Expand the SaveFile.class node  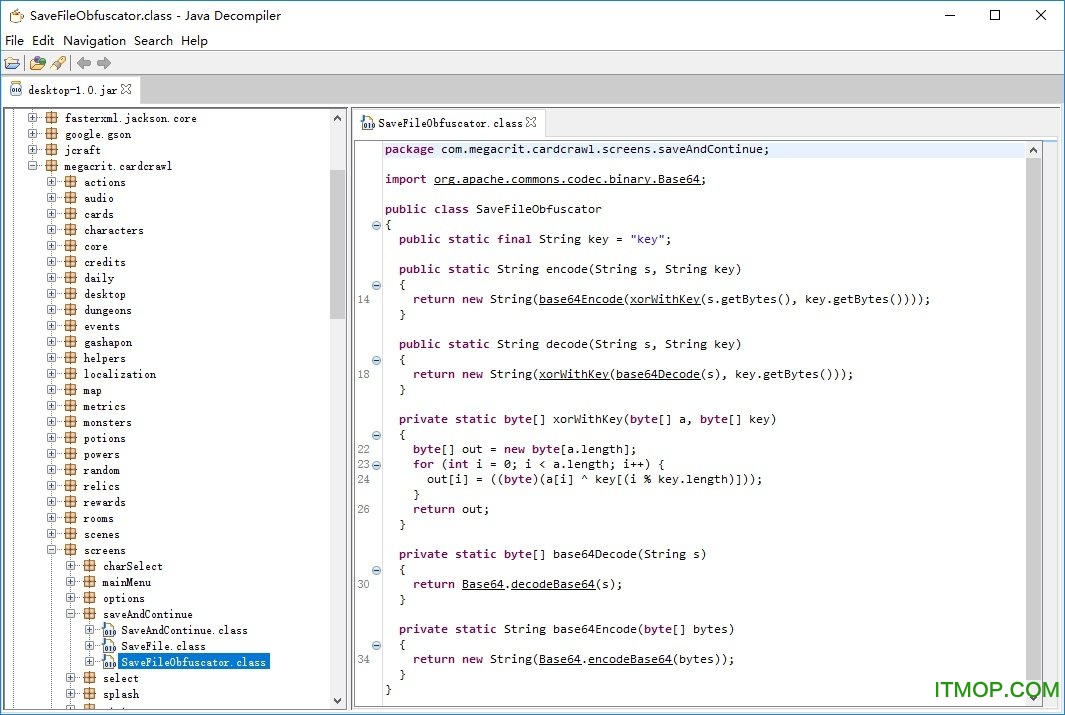[89, 646]
